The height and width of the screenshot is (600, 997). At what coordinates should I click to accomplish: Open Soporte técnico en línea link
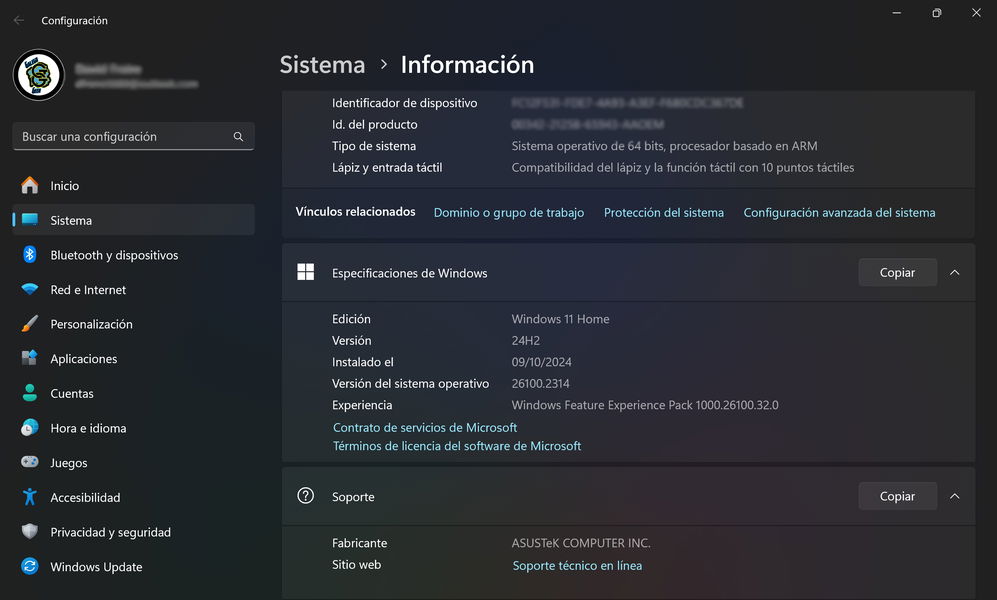tap(577, 566)
